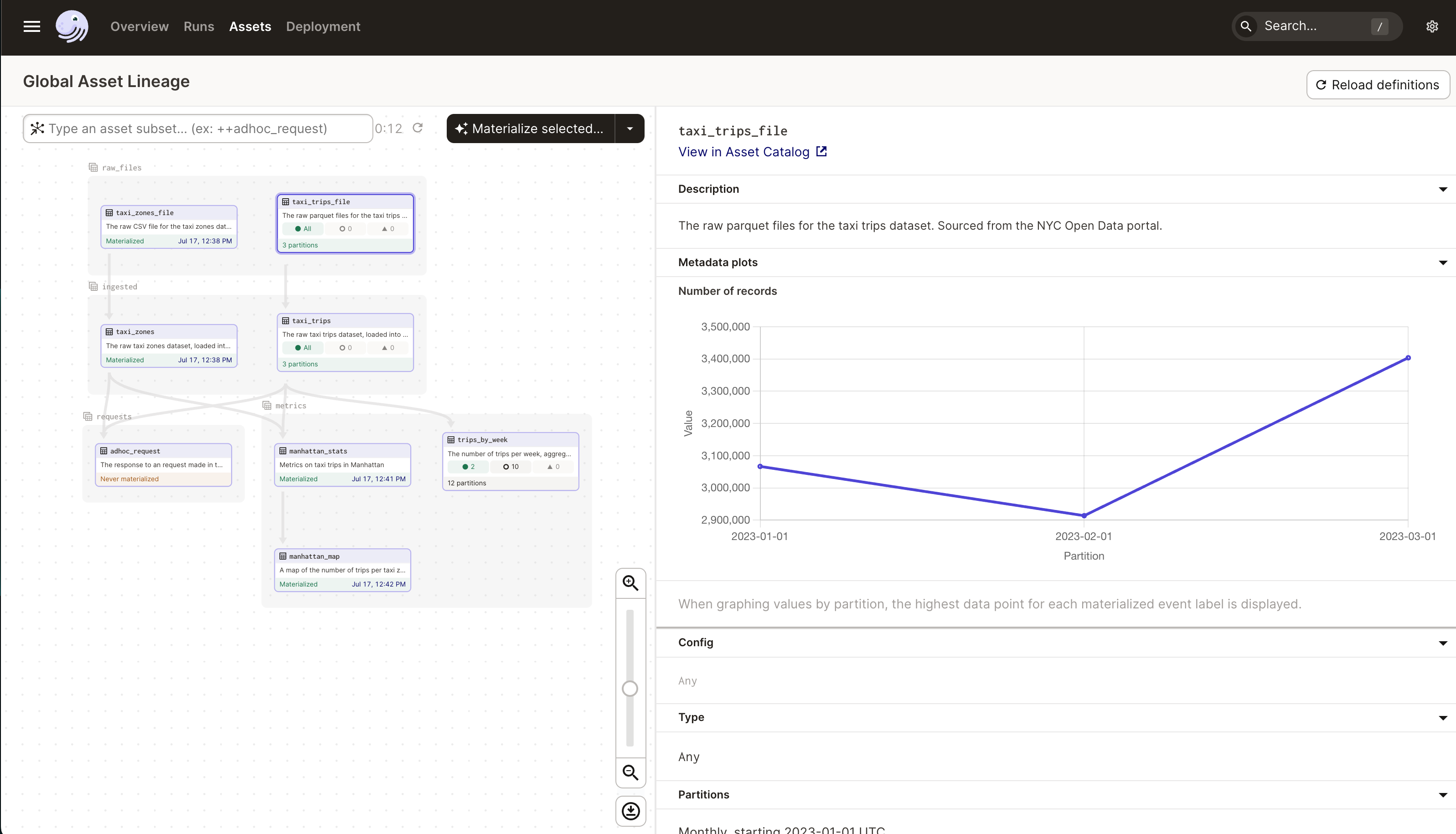The width and height of the screenshot is (1456, 834).
Task: Zoom in on the asset graph
Action: click(630, 583)
